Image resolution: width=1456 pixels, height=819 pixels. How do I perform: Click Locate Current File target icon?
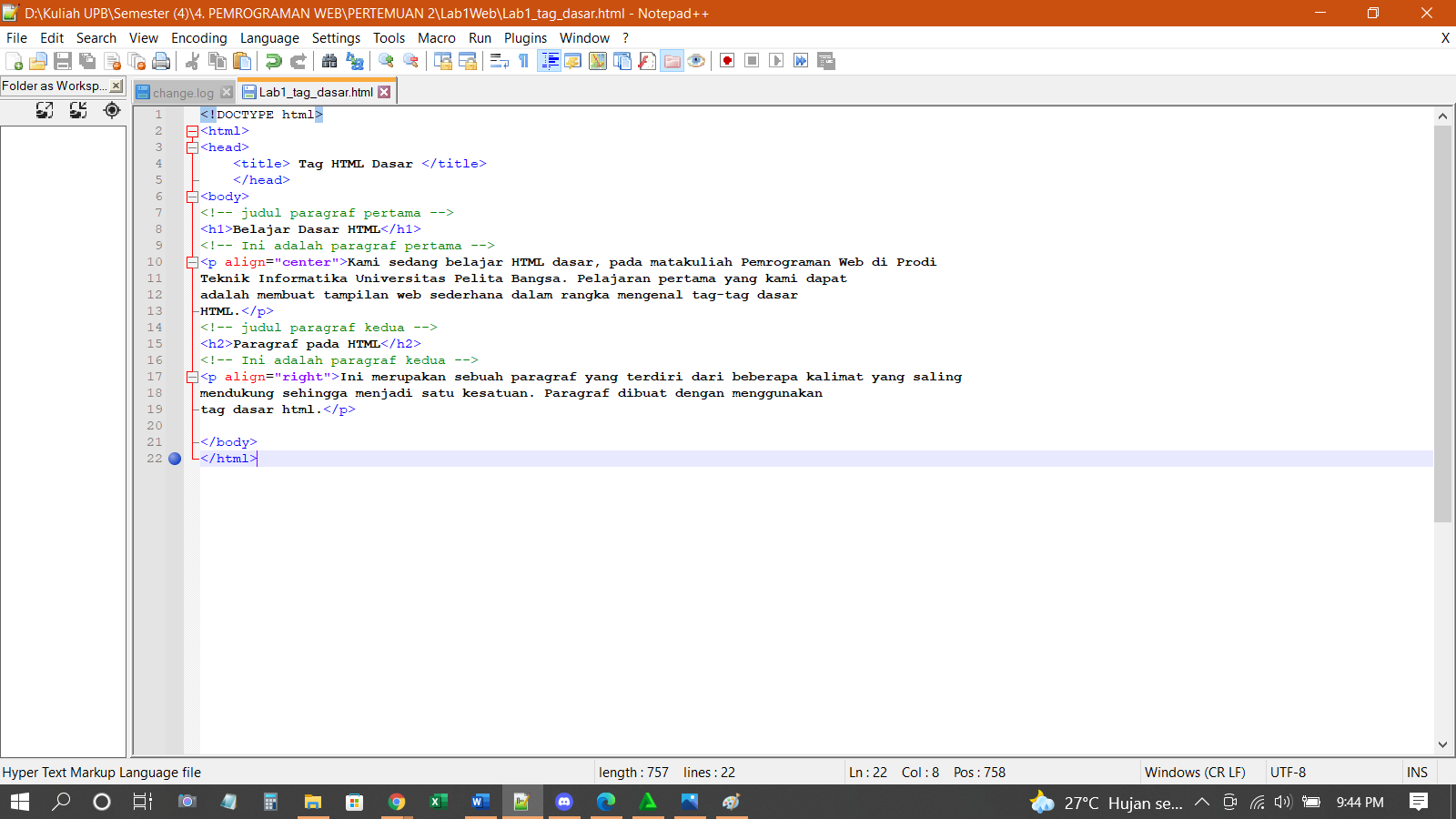point(112,110)
